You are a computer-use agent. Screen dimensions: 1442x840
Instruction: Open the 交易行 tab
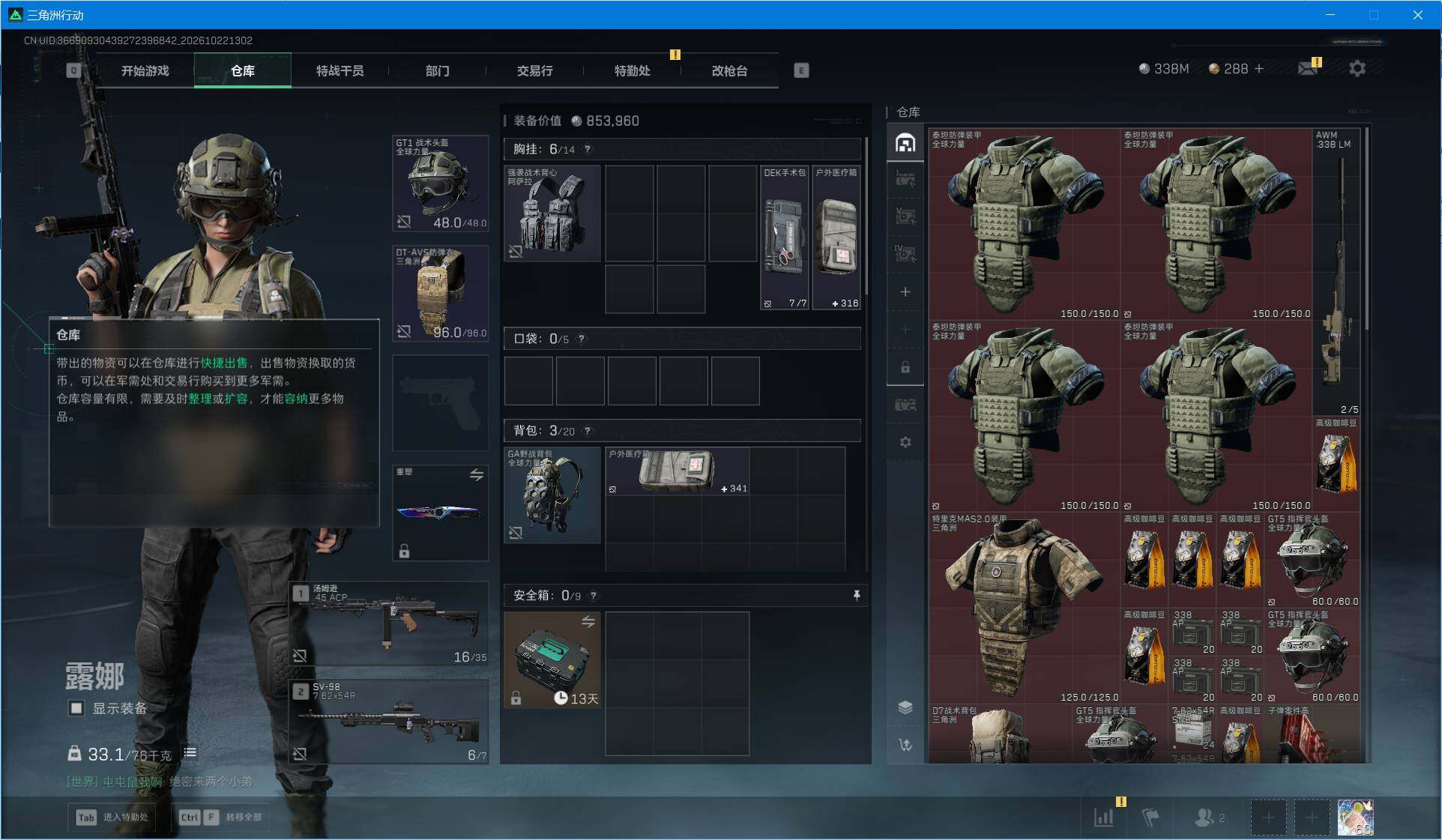click(x=534, y=70)
